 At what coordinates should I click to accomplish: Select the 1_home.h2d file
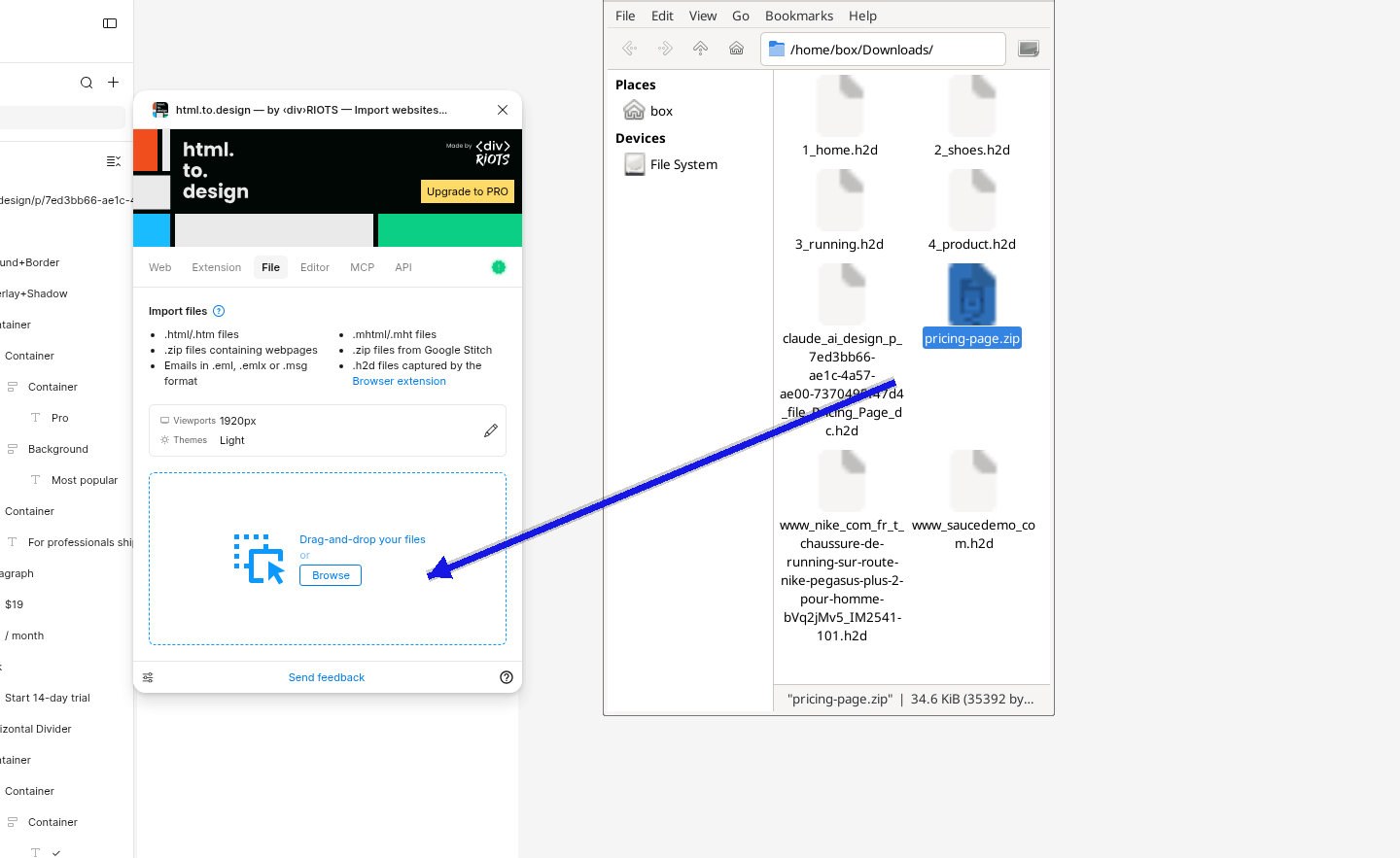point(840,117)
